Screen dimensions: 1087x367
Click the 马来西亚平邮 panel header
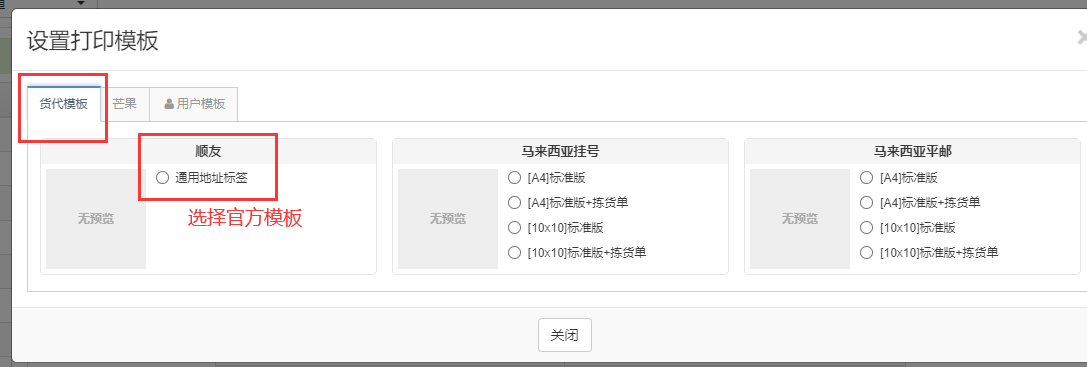[912, 152]
